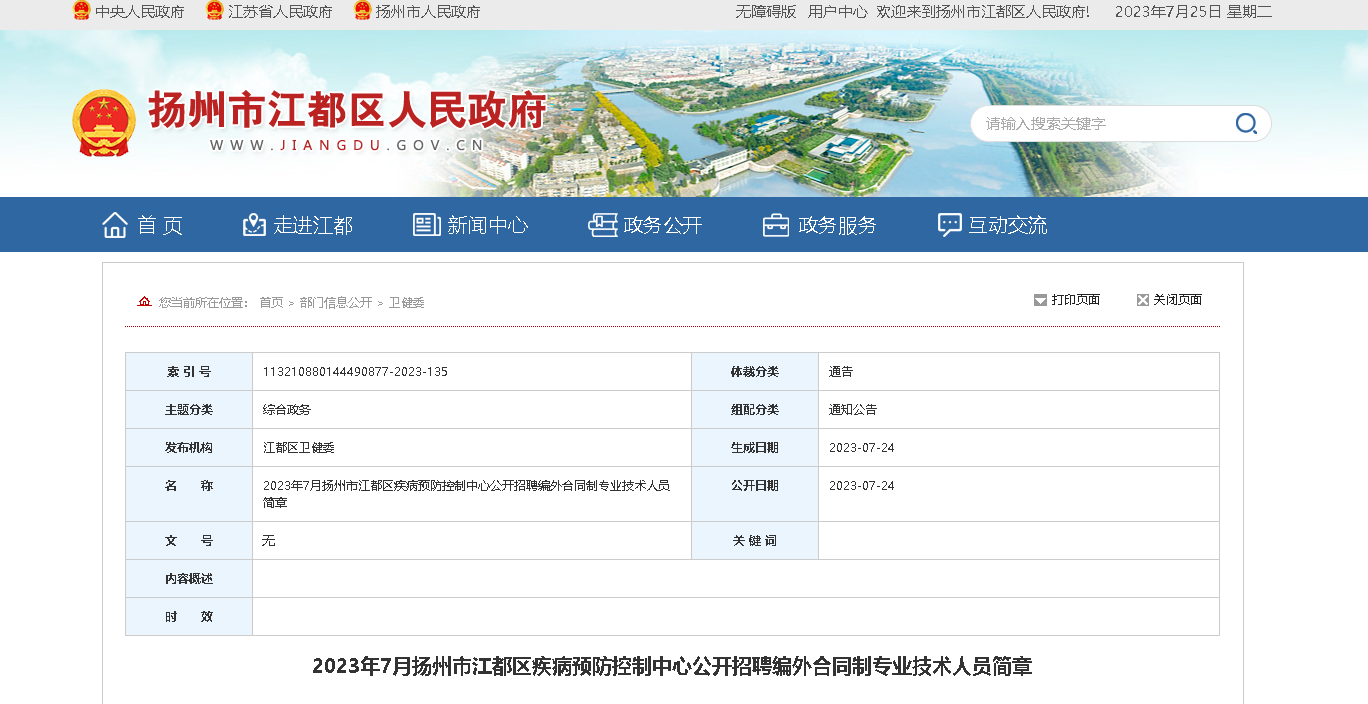This screenshot has width=1368, height=704.
Task: Open the 江苏省人民政府 link
Action: coord(280,12)
